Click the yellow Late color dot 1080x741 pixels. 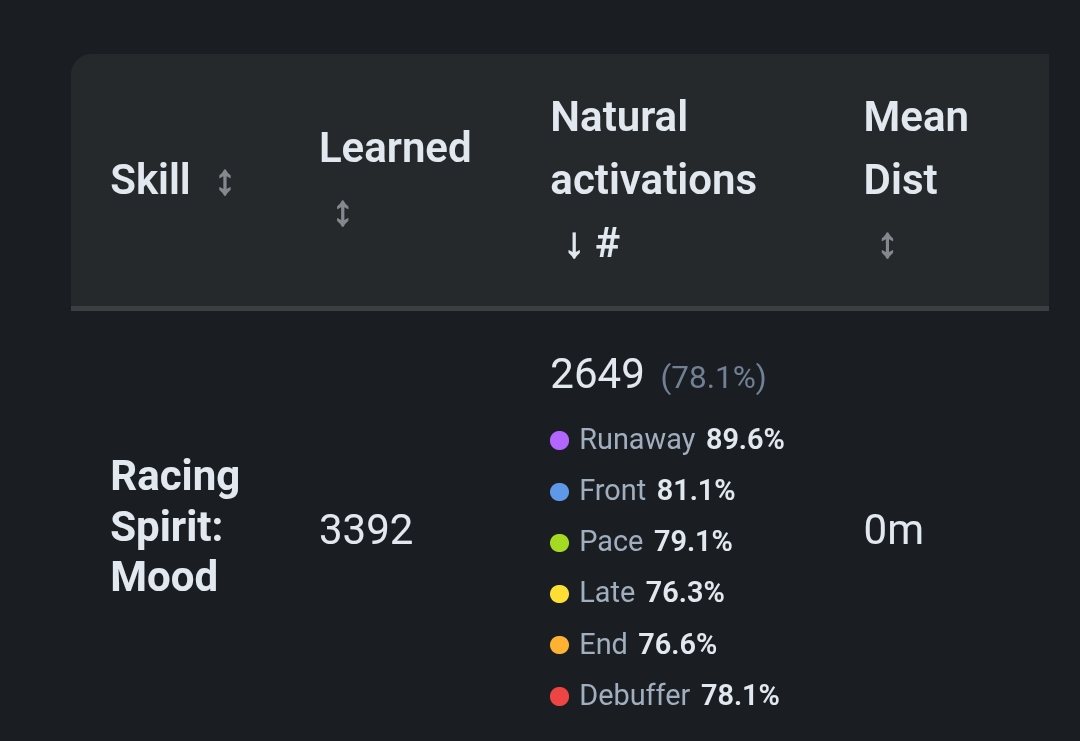[559, 594]
